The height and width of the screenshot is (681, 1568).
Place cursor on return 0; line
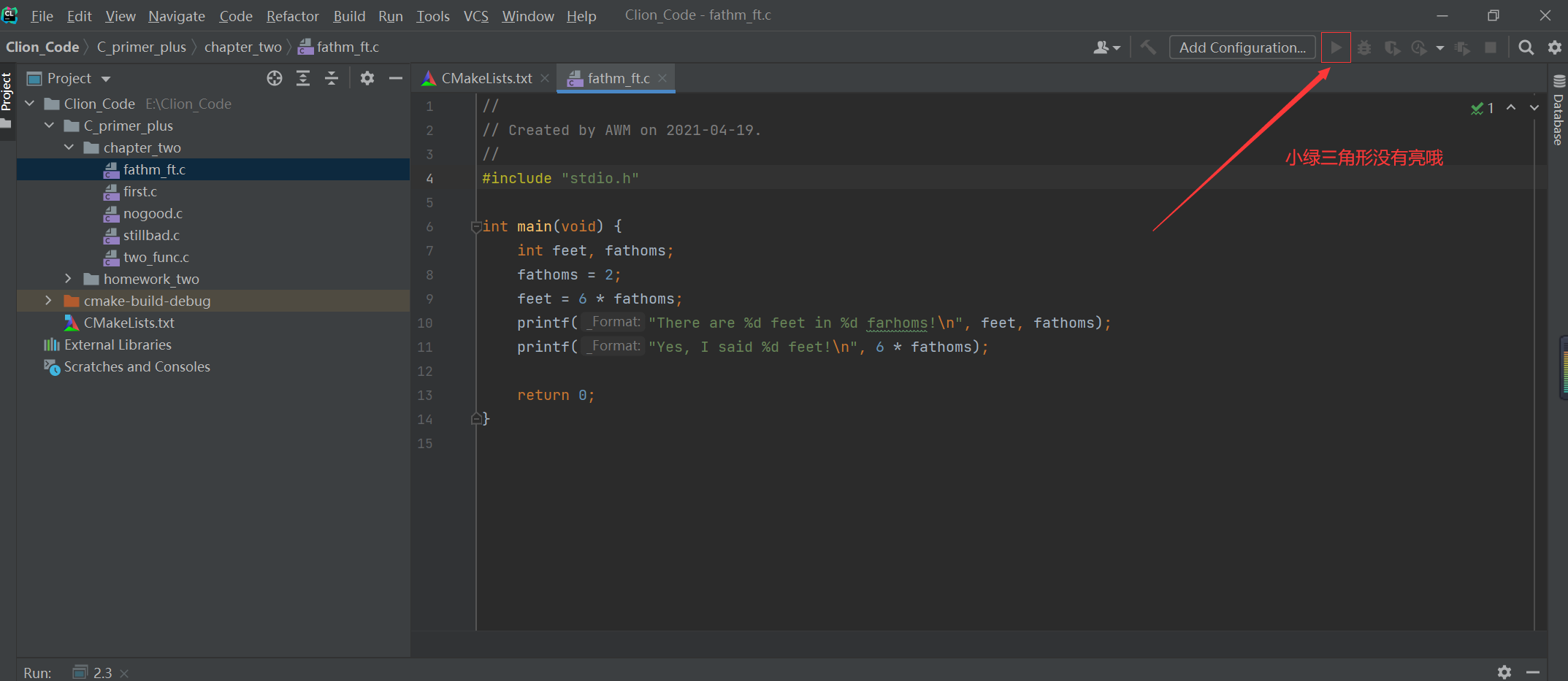[x=556, y=396]
